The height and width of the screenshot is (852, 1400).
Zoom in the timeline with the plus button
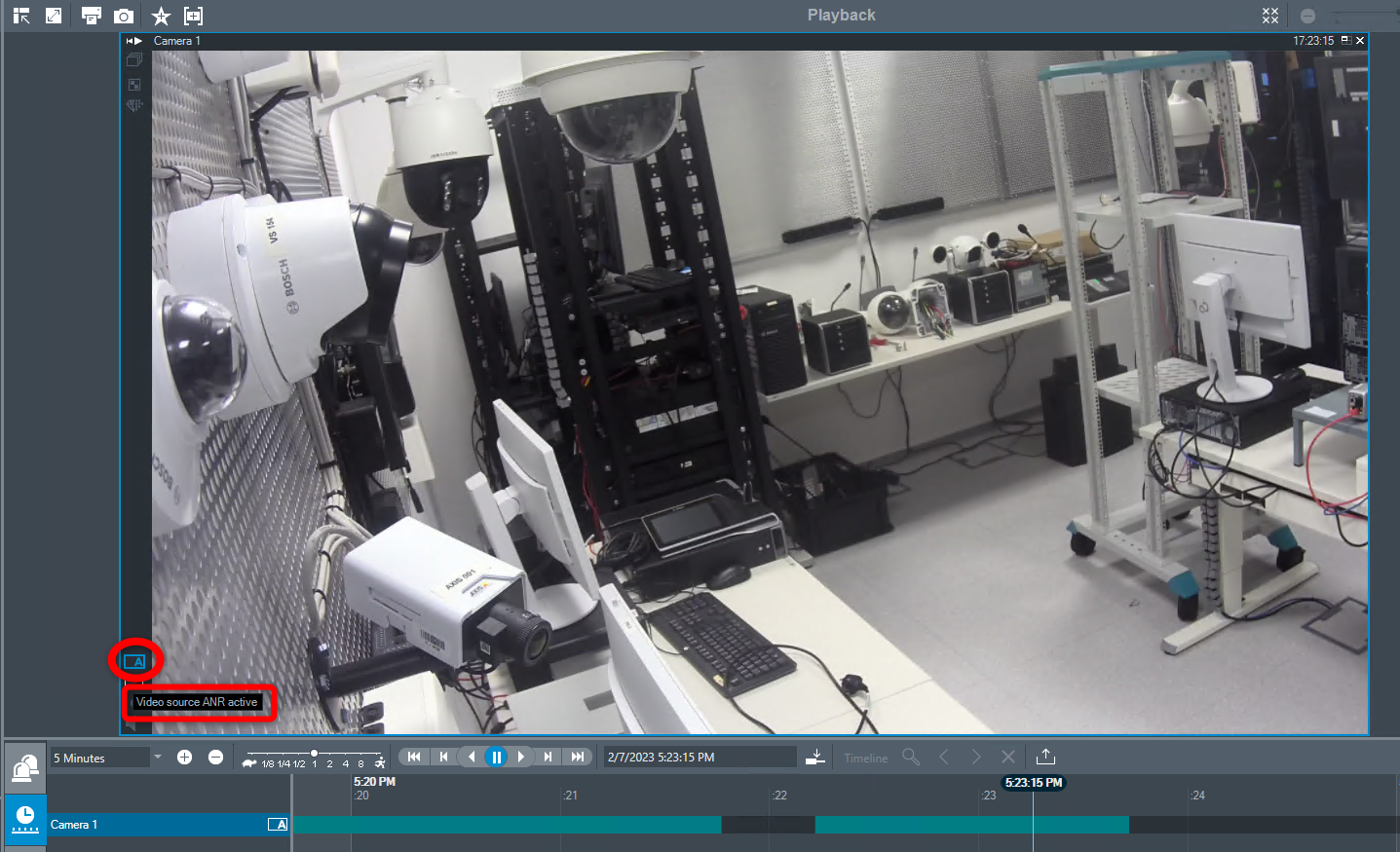point(184,757)
